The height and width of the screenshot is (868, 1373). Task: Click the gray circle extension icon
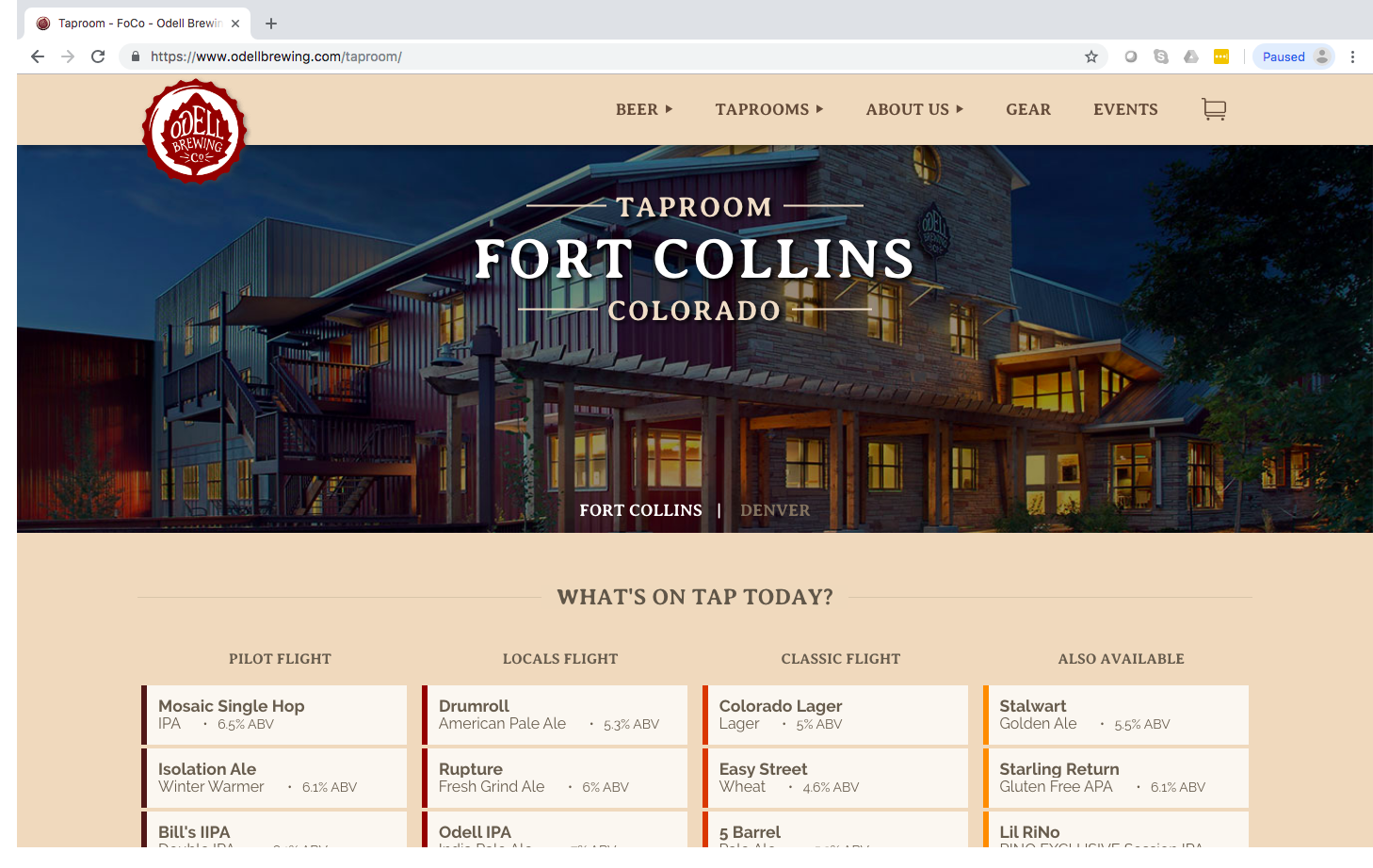1131,56
